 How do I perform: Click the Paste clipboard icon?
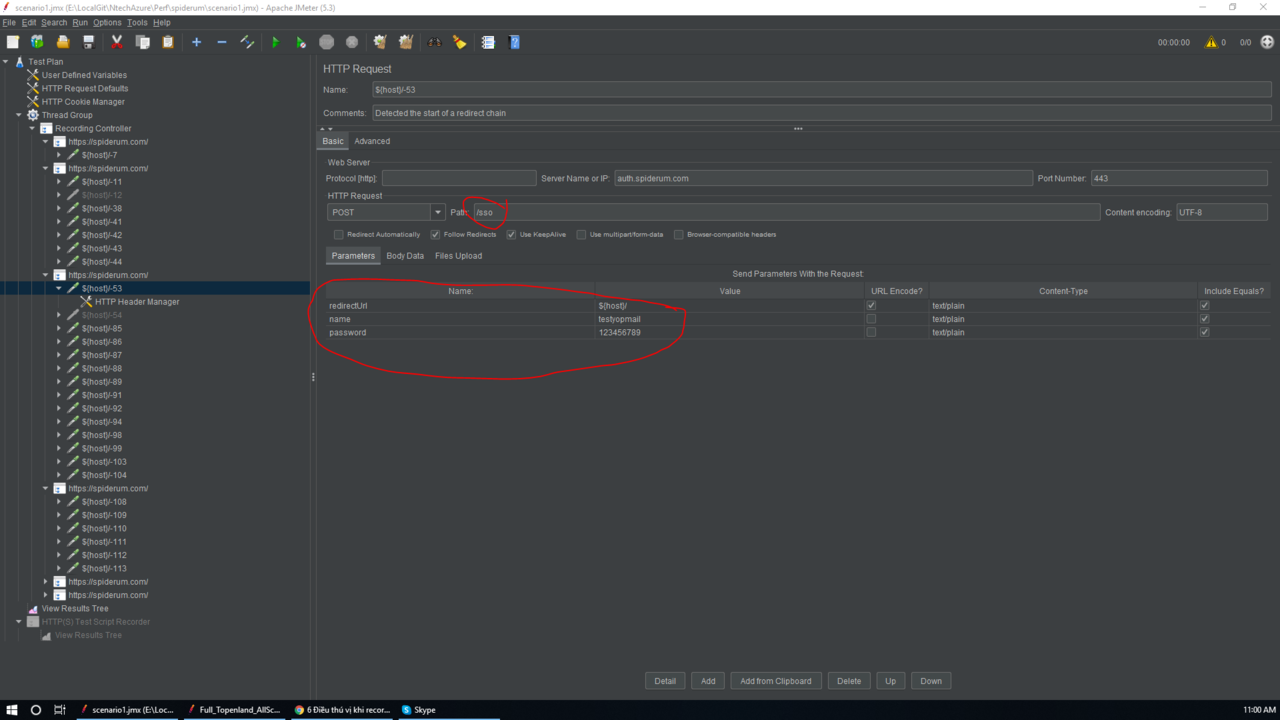click(x=168, y=42)
